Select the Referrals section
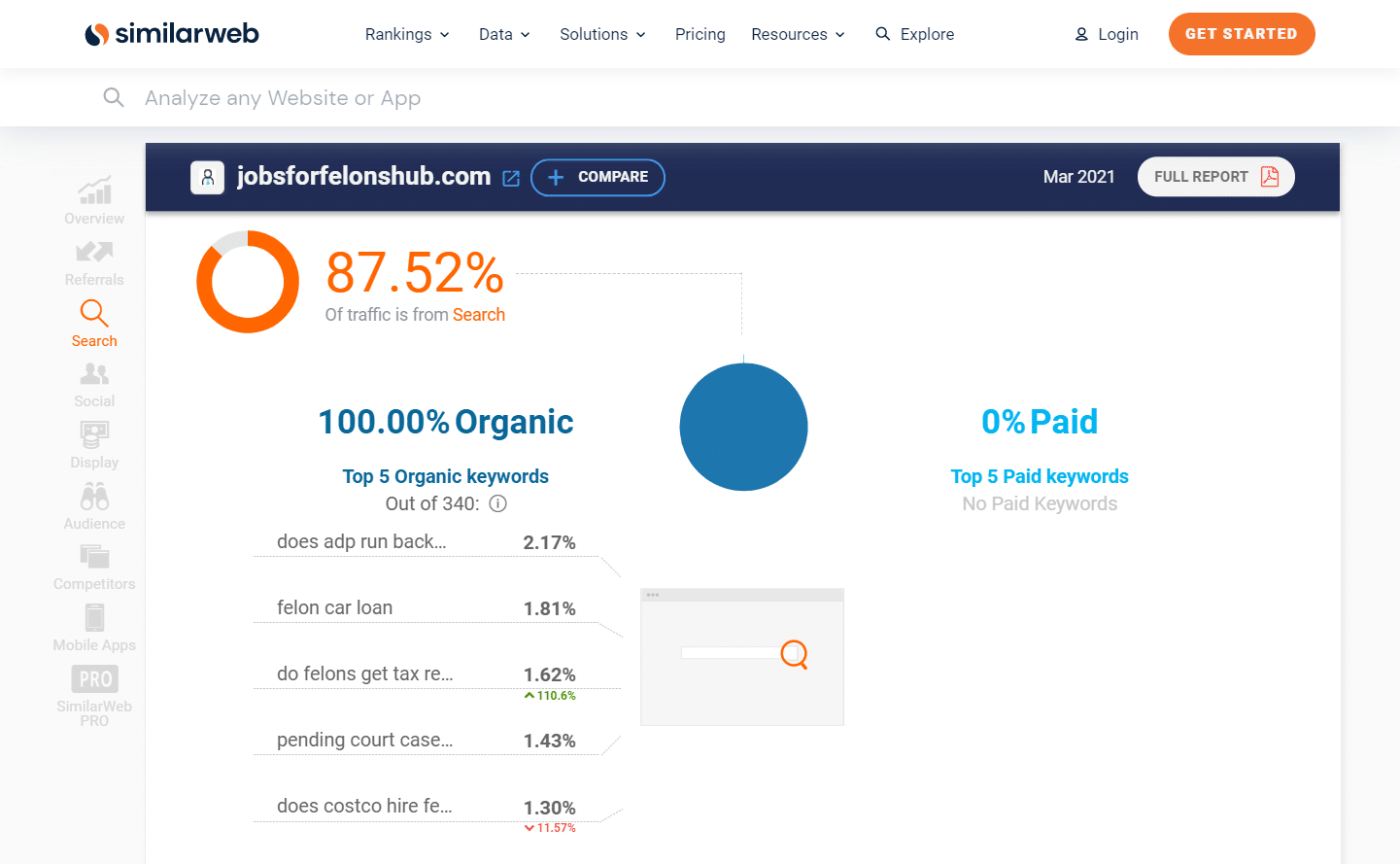 (x=93, y=260)
